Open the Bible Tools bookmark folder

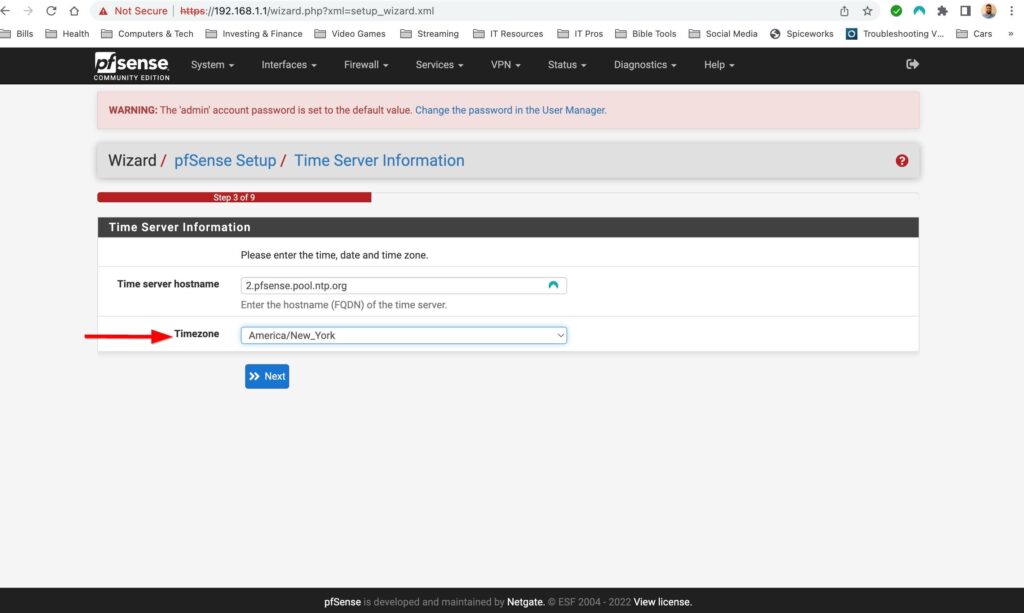[x=645, y=34]
